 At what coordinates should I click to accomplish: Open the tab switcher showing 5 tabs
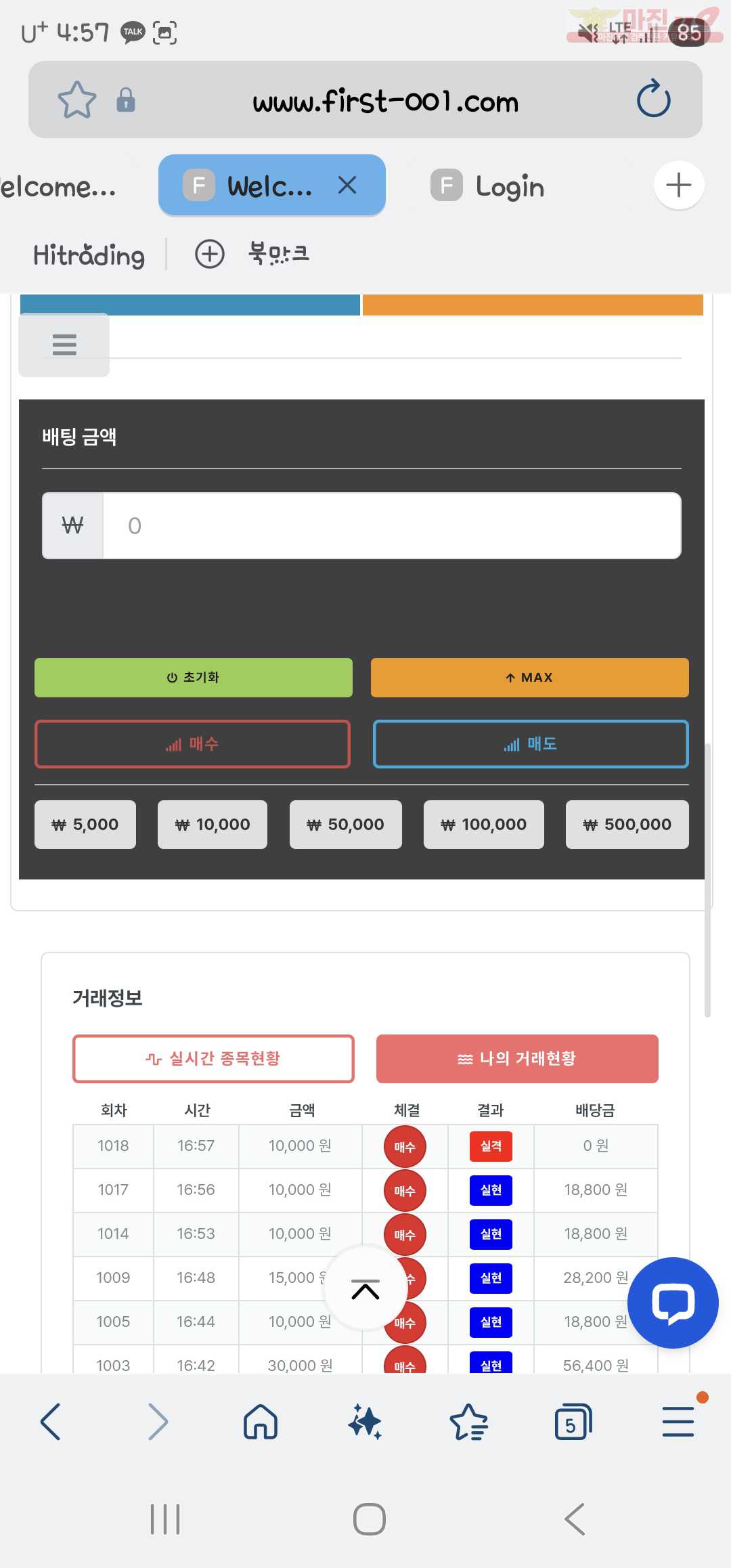tap(573, 1422)
